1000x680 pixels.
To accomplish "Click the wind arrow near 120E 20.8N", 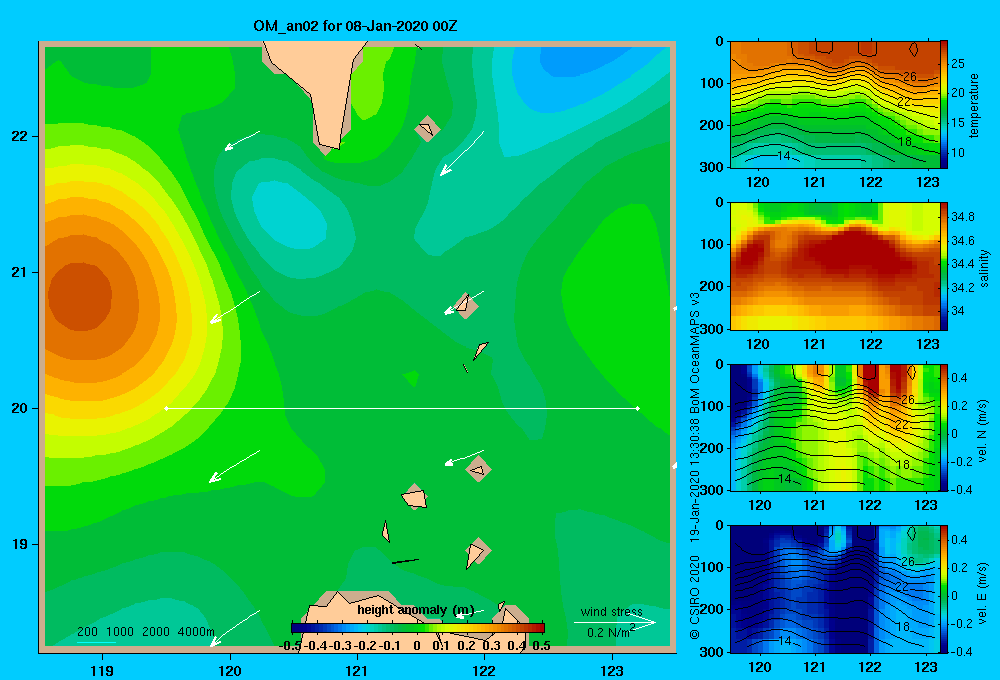I will pos(235,307).
